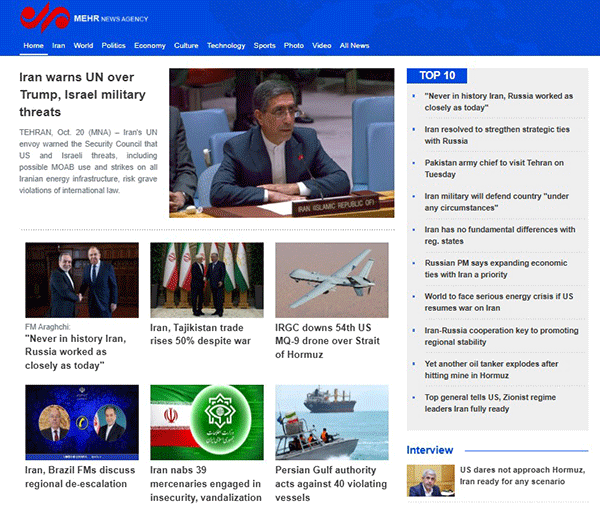Screen dimensions: 600x506
Task: Open 'Iran, Tajikistan trade rises 50% despite war'
Action: tap(200, 334)
